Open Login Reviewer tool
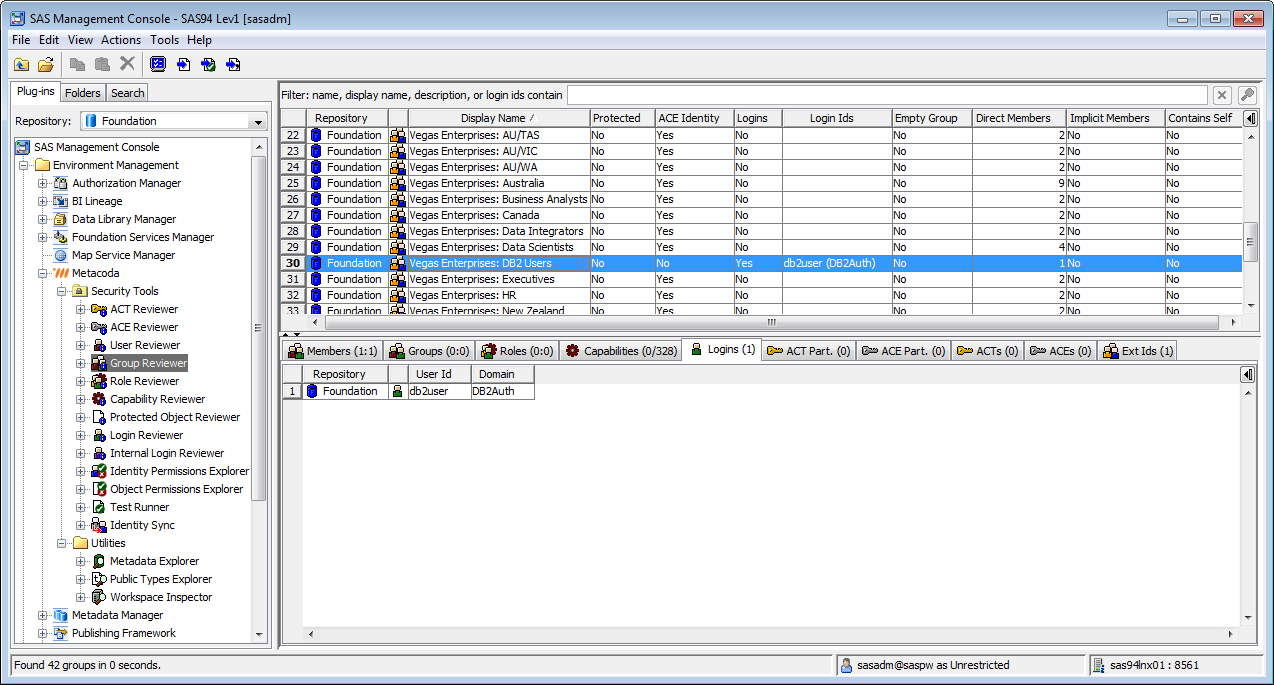The image size is (1274, 685). point(146,435)
